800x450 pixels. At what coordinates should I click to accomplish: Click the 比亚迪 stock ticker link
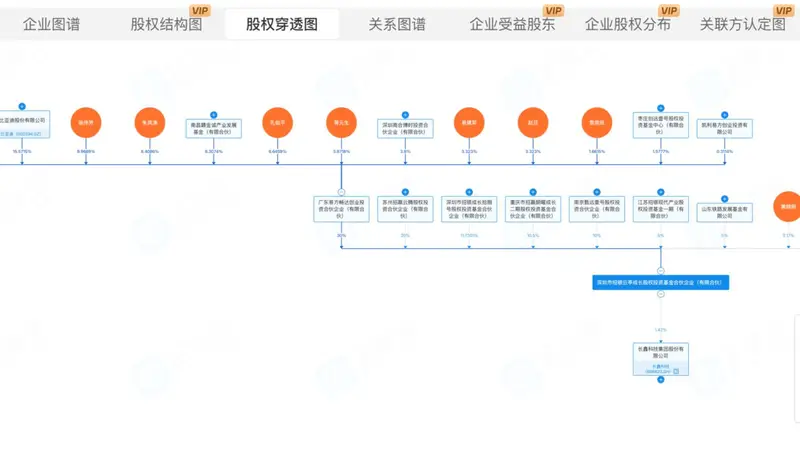pyautogui.click(x=21, y=134)
